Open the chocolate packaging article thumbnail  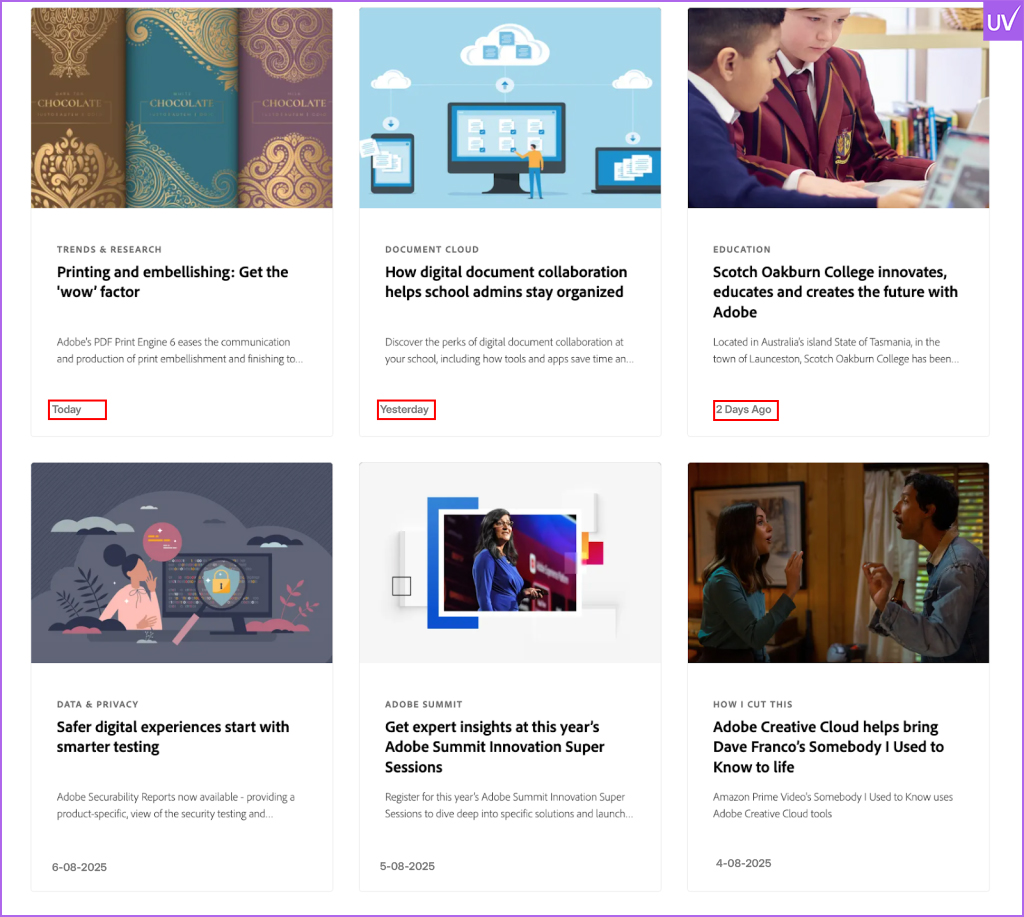point(182,108)
